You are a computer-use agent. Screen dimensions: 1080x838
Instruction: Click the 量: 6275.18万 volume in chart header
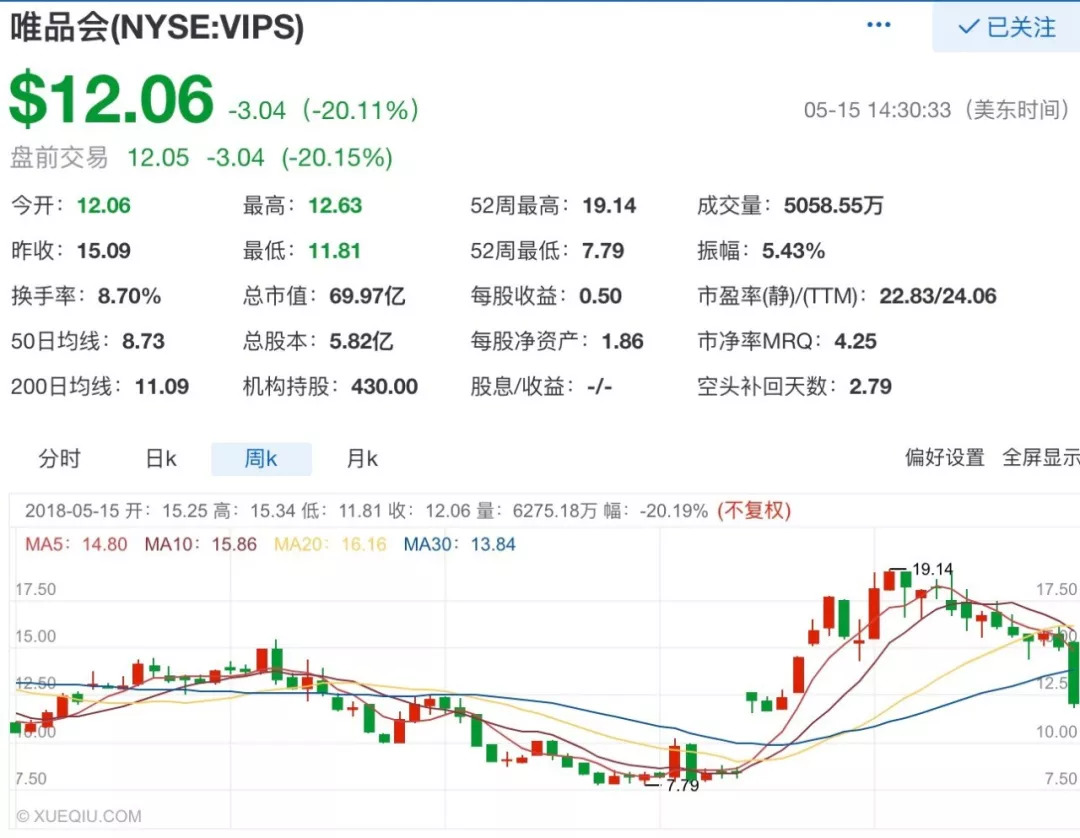[537, 511]
